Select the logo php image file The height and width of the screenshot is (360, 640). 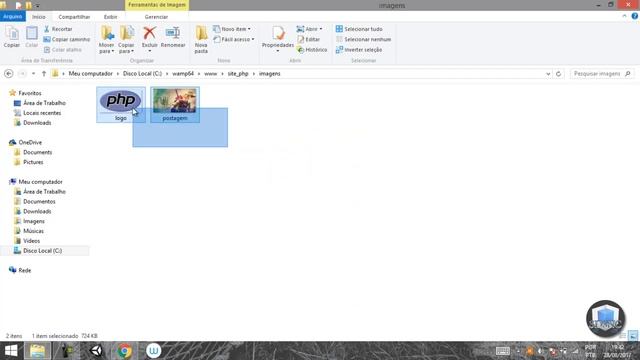tap(121, 104)
